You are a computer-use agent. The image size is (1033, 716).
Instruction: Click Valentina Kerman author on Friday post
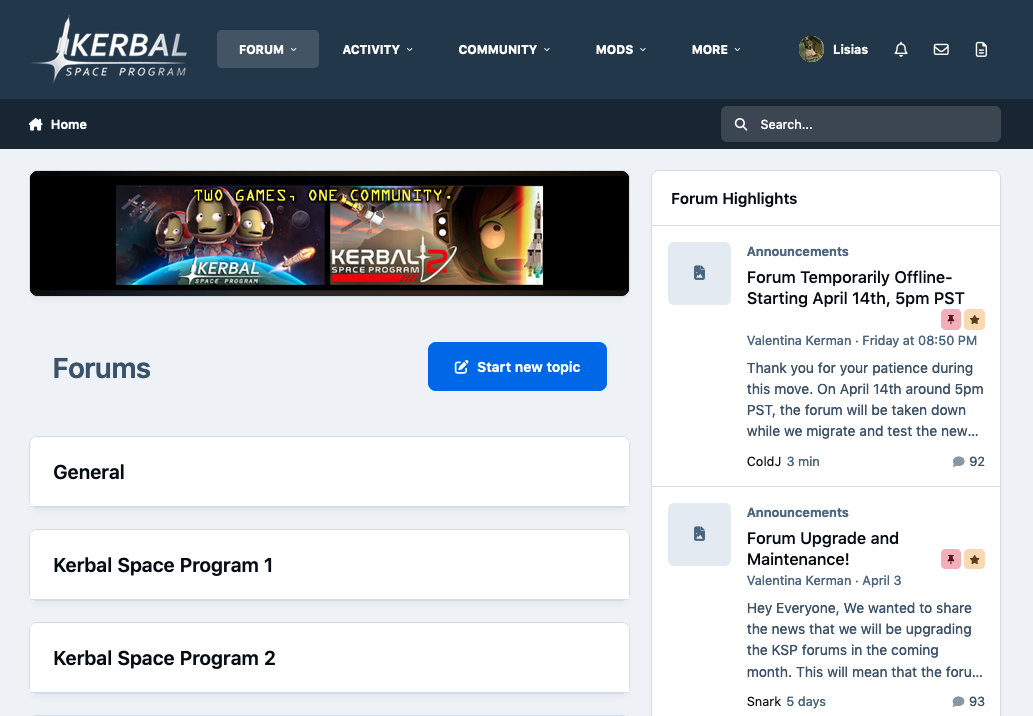798,341
